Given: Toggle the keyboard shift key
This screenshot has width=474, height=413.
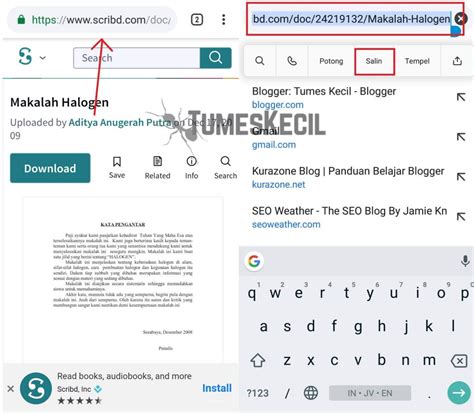Looking at the screenshot, I should pyautogui.click(x=258, y=360).
